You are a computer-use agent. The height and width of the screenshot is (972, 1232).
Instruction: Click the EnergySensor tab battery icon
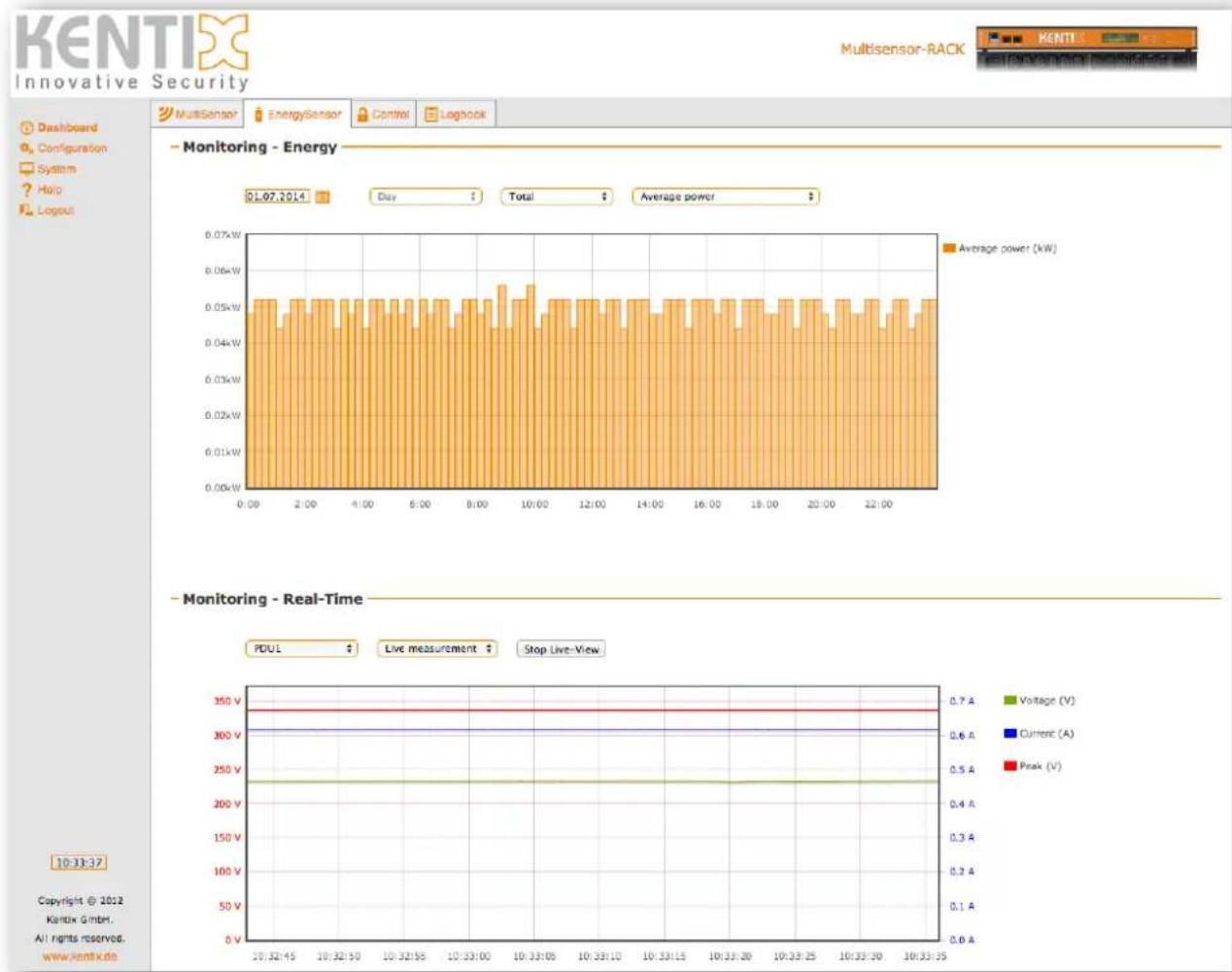[x=258, y=115]
